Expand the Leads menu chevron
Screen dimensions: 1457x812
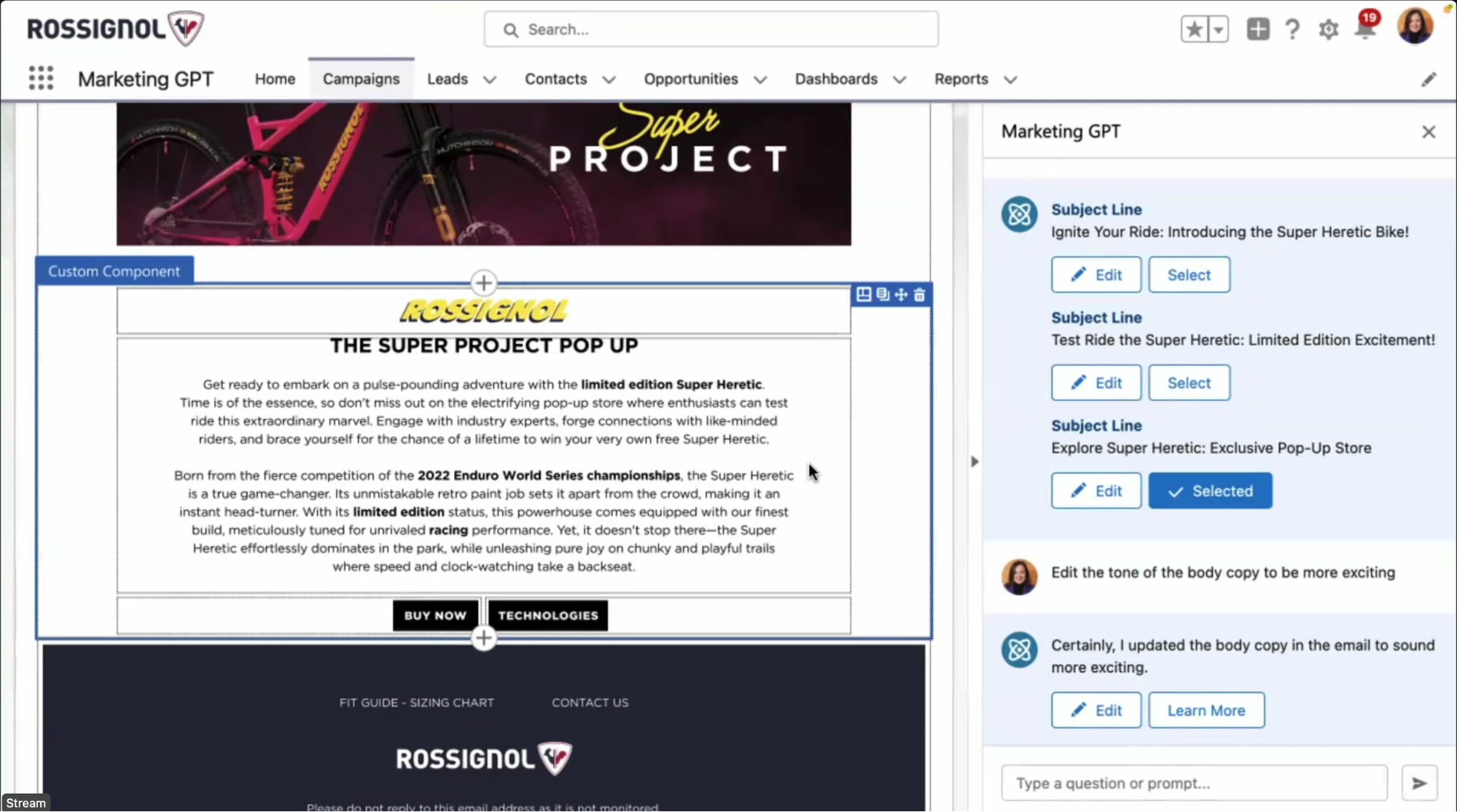[489, 79]
